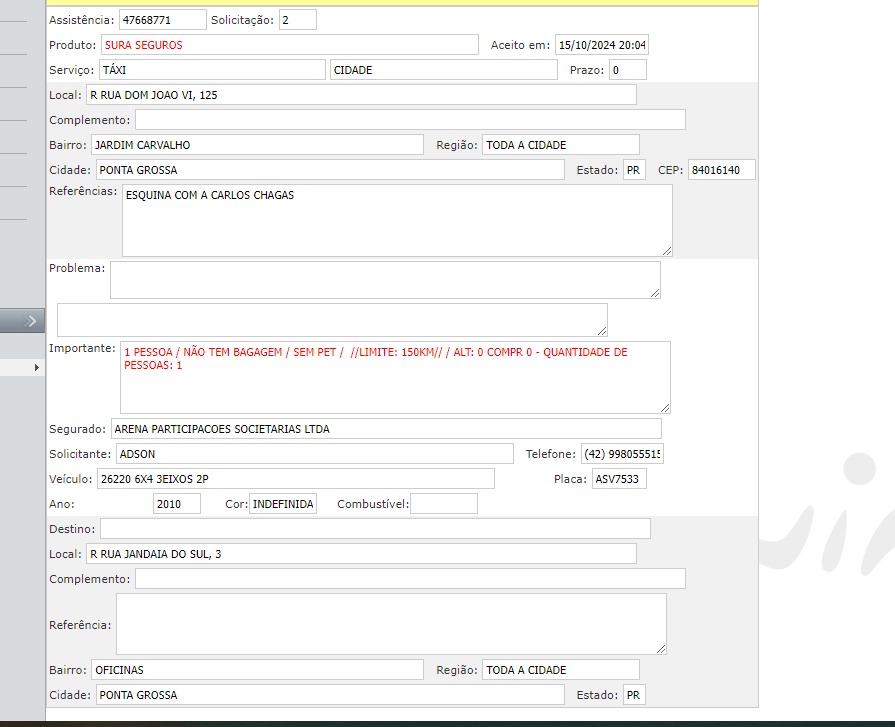895x727 pixels.
Task: Click the Referências text area
Action: coord(397,220)
